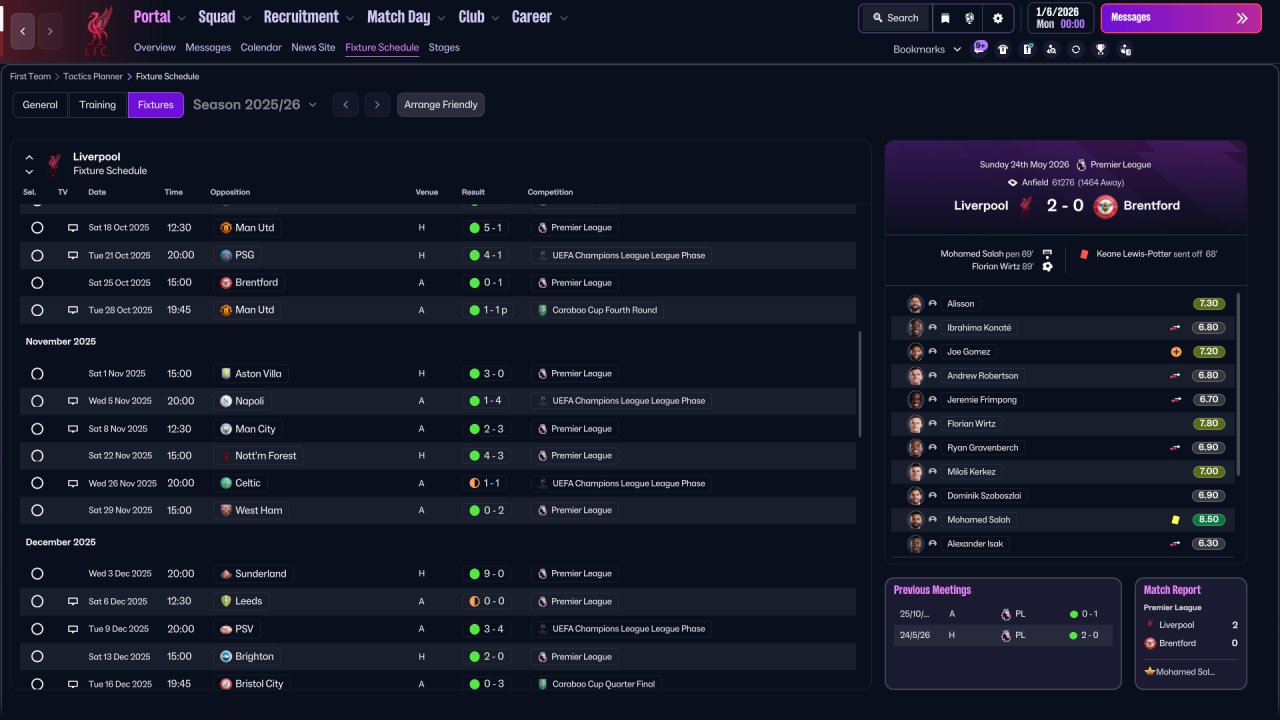This screenshot has width=1280, height=720.
Task: Click Alisson's player portrait
Action: pos(915,304)
